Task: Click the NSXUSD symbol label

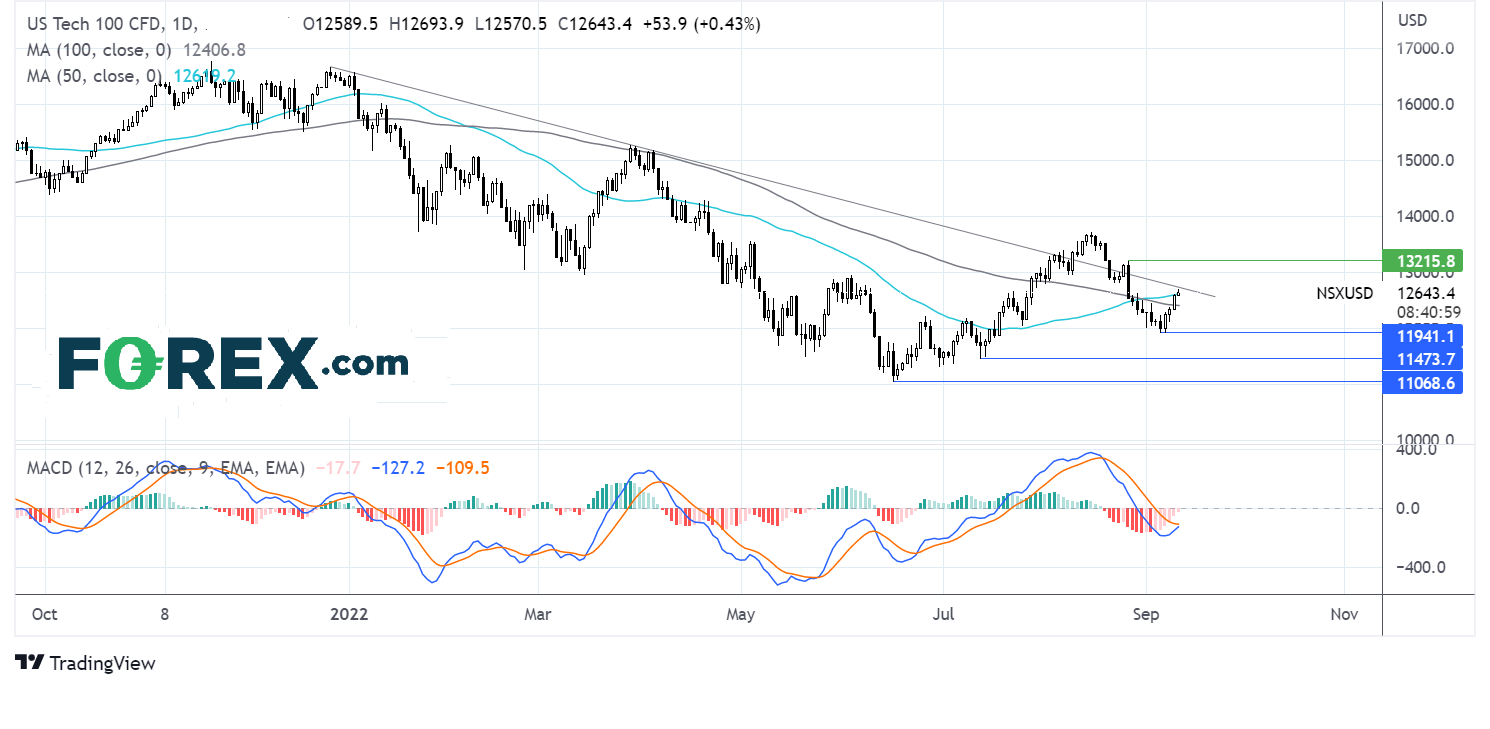Action: (x=1344, y=293)
